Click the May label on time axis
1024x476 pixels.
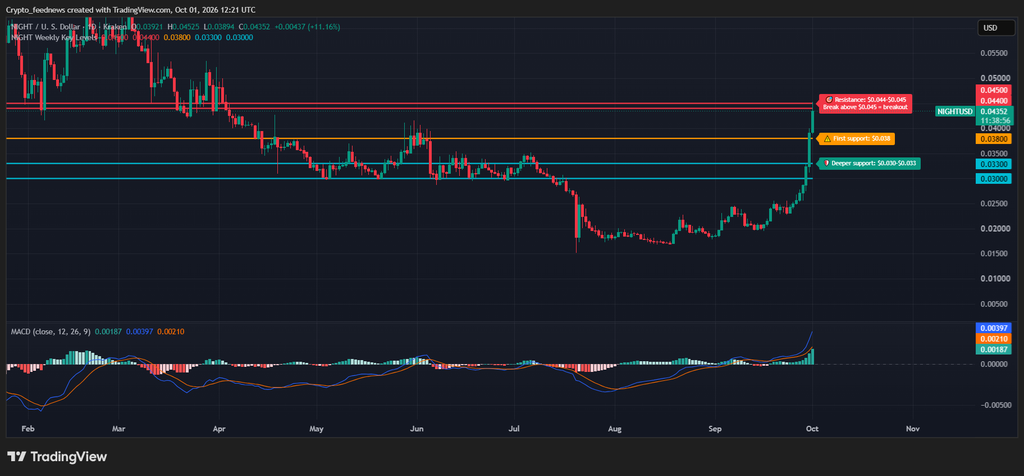[x=317, y=429]
